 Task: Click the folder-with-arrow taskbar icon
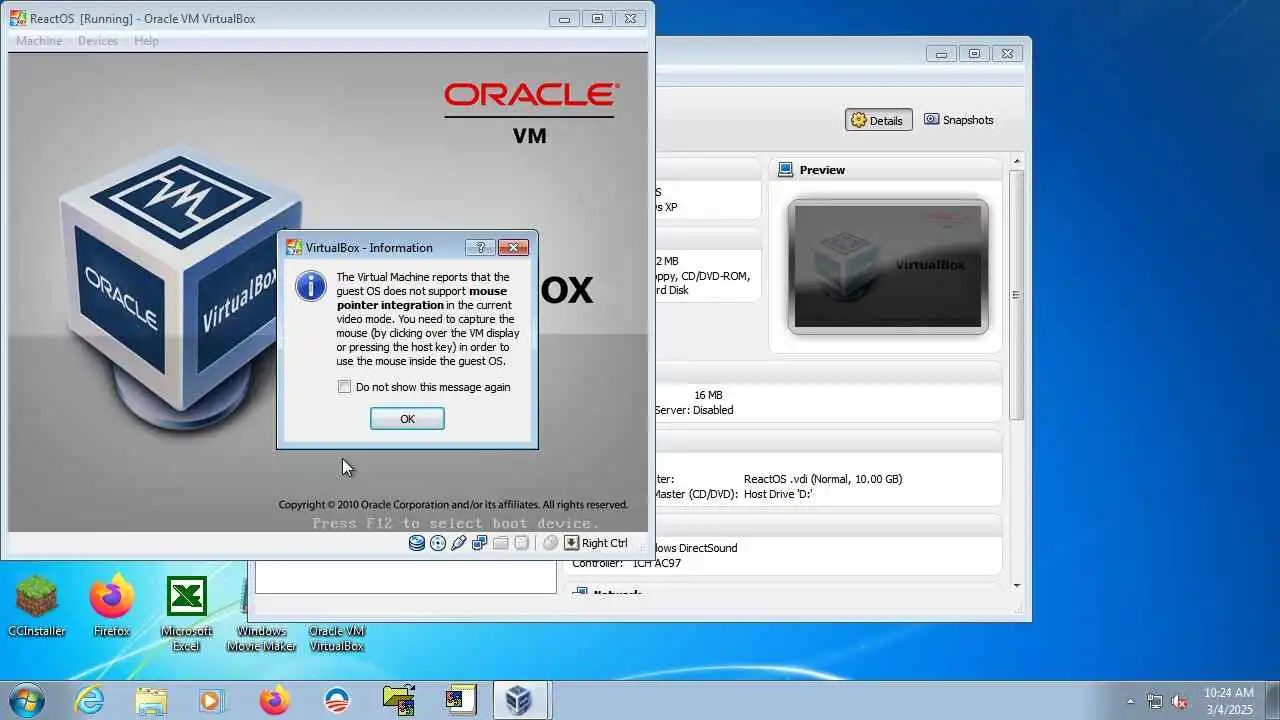[399, 700]
